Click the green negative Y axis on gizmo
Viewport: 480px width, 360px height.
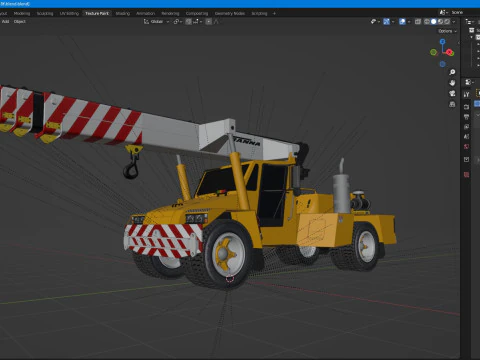click(x=433, y=52)
